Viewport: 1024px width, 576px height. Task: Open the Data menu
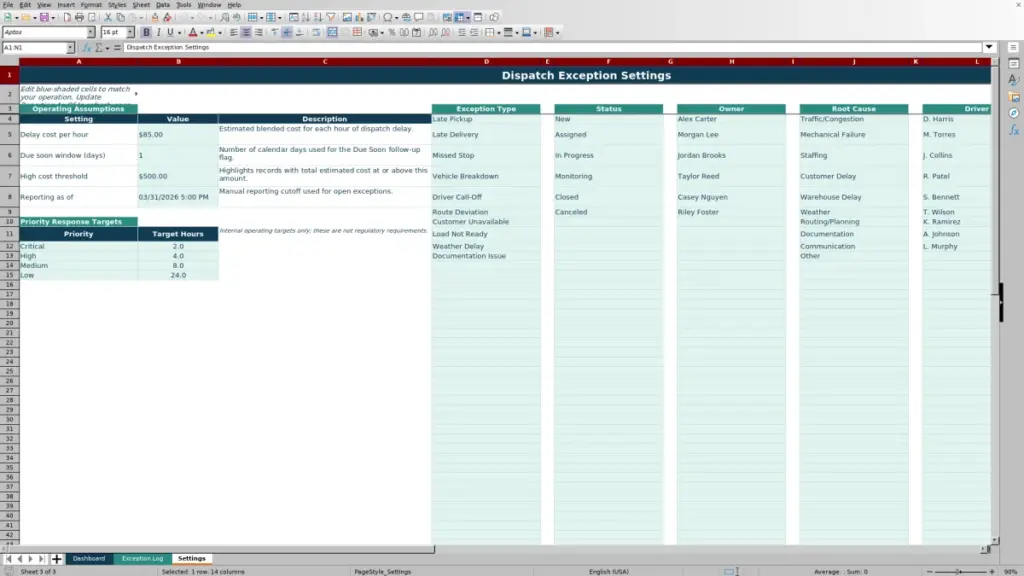[163, 5]
